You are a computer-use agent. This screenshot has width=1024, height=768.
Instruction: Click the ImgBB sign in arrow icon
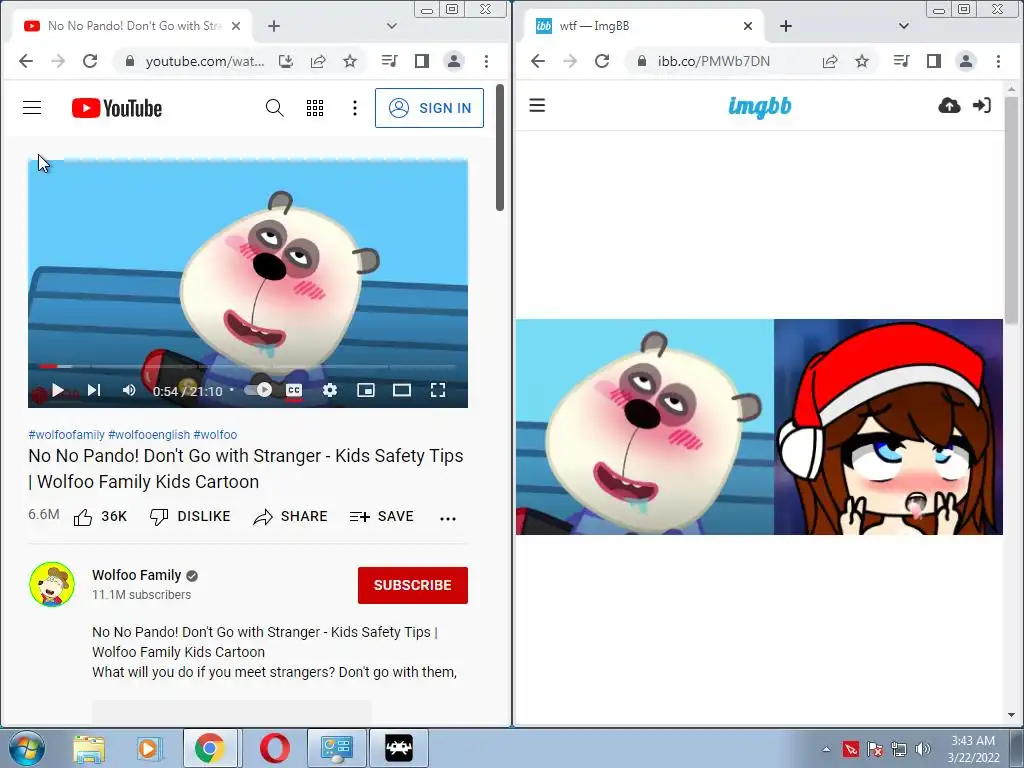(982, 105)
